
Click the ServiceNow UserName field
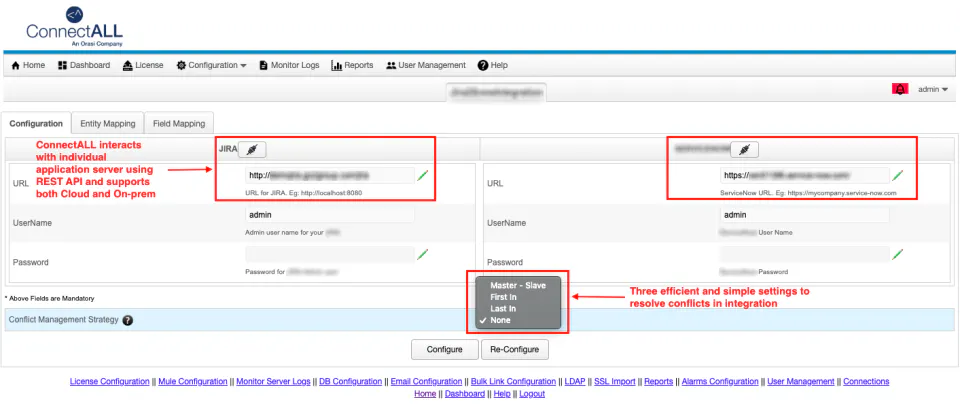point(804,215)
